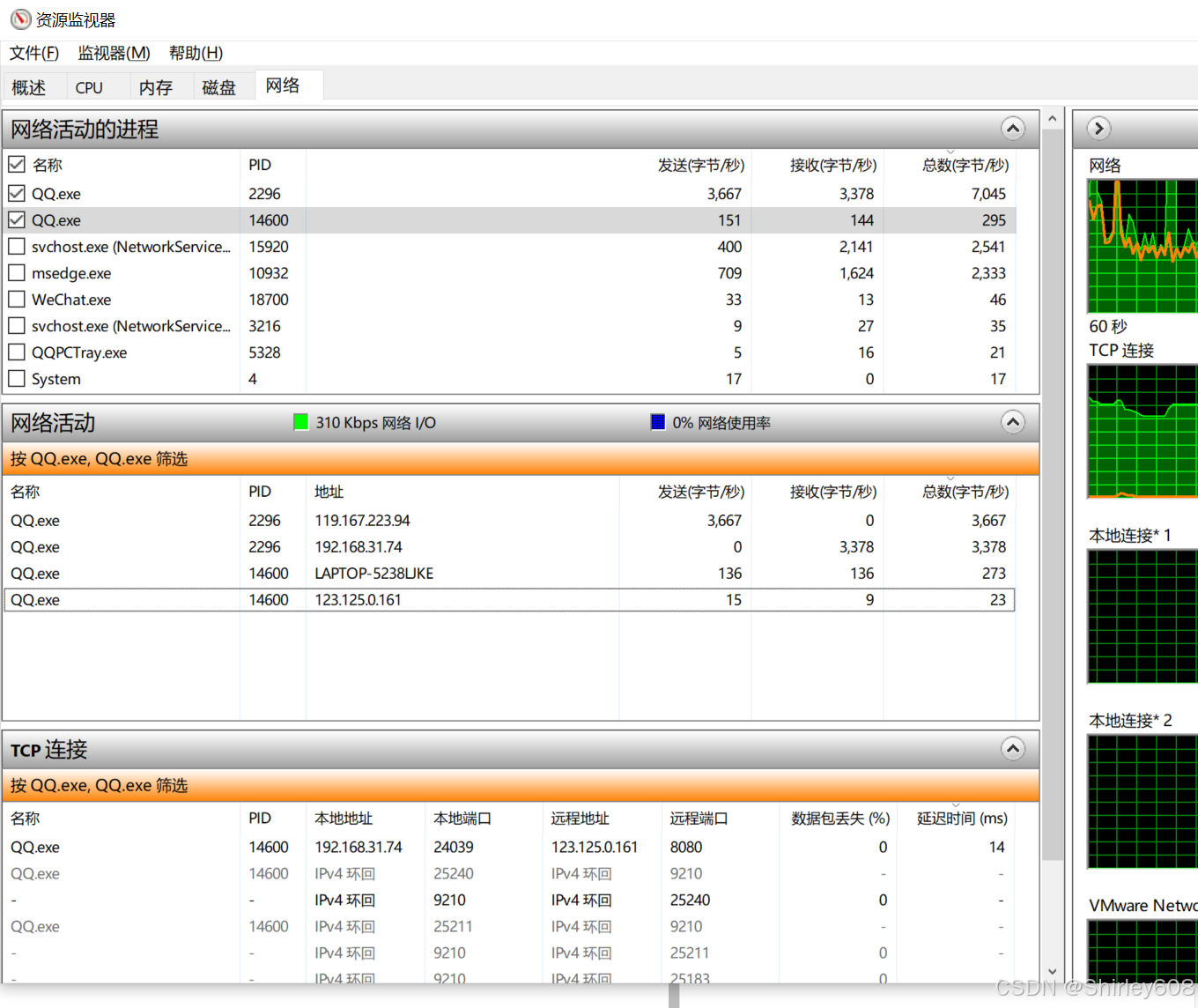Select TCP connection with local port 25211
Image resolution: width=1198 pixels, height=1008 pixels.
(509, 926)
